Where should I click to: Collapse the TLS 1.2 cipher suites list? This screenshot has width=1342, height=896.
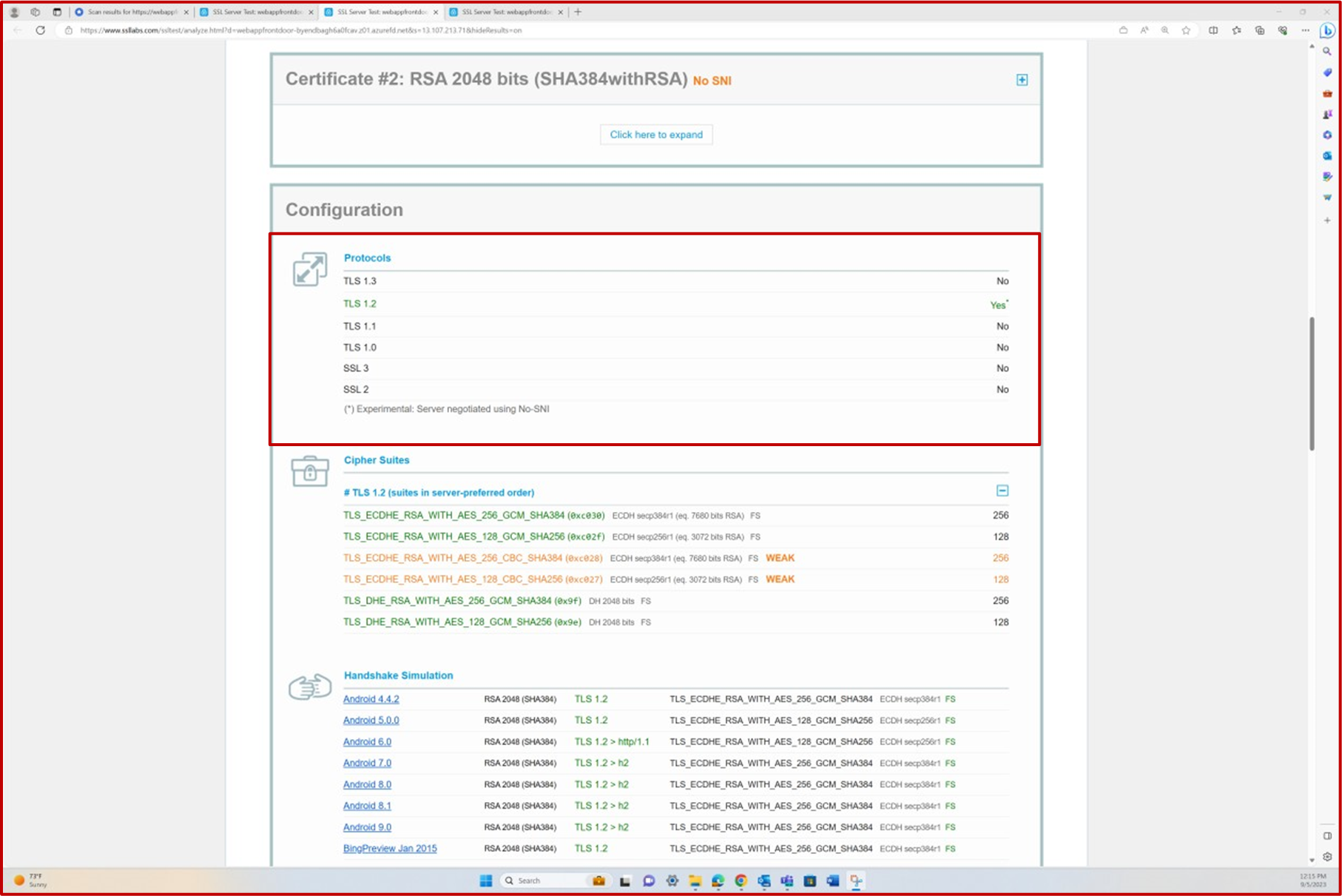pos(1003,491)
